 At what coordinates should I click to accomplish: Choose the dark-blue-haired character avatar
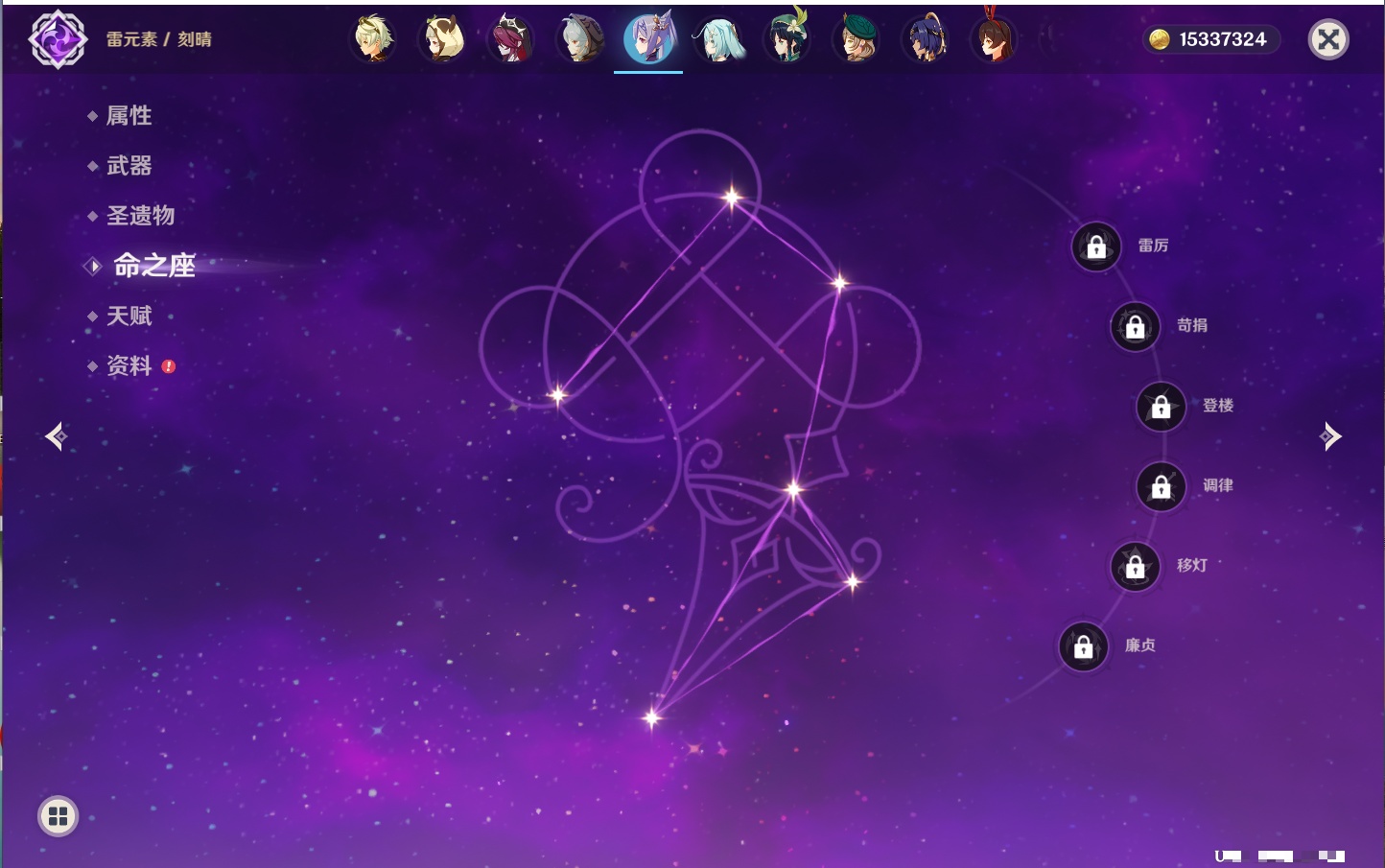926,39
